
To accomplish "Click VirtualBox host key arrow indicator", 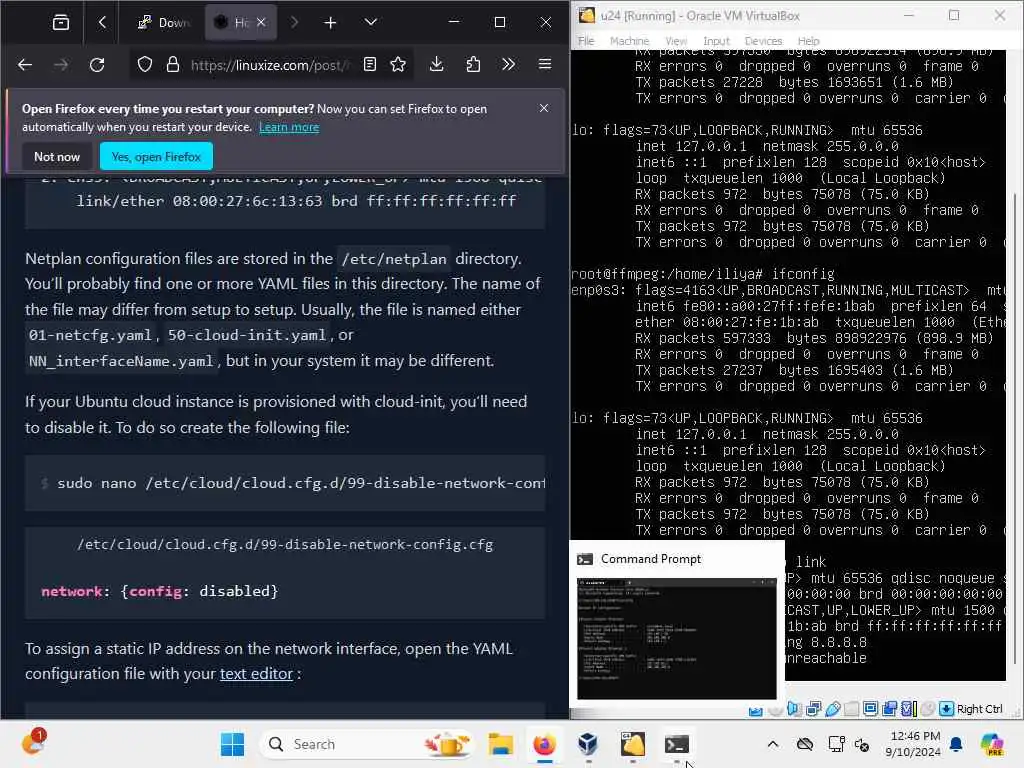I will tap(946, 709).
